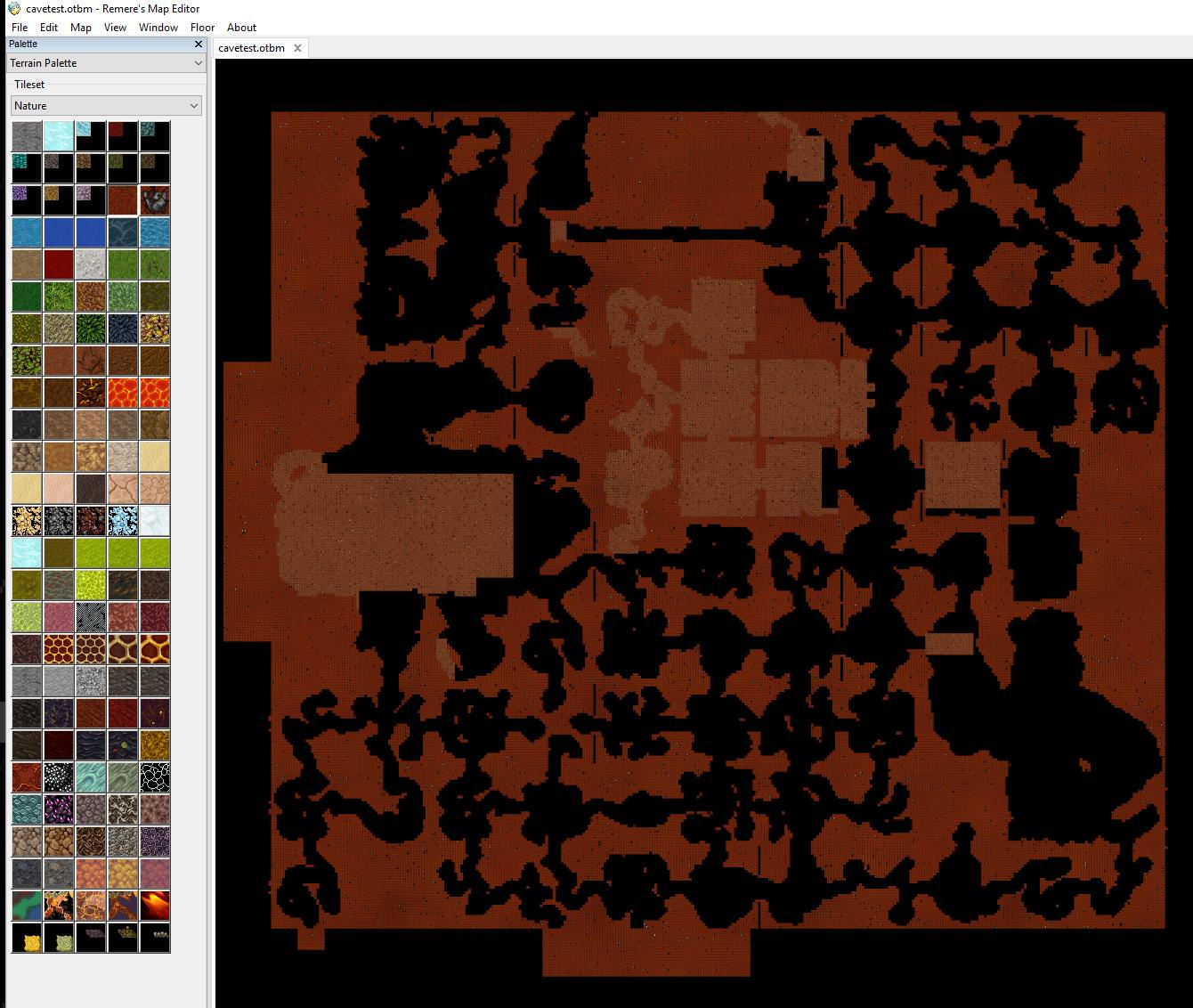Select the charcoal black ground tile
This screenshot has width=1193, height=1008.
coord(27,425)
